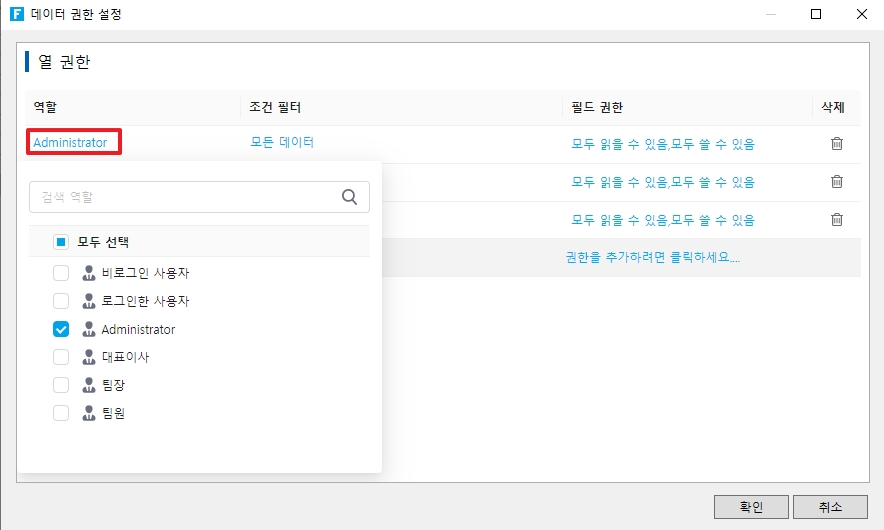Open the Administrator role dropdown
884x530 pixels.
(x=71, y=143)
